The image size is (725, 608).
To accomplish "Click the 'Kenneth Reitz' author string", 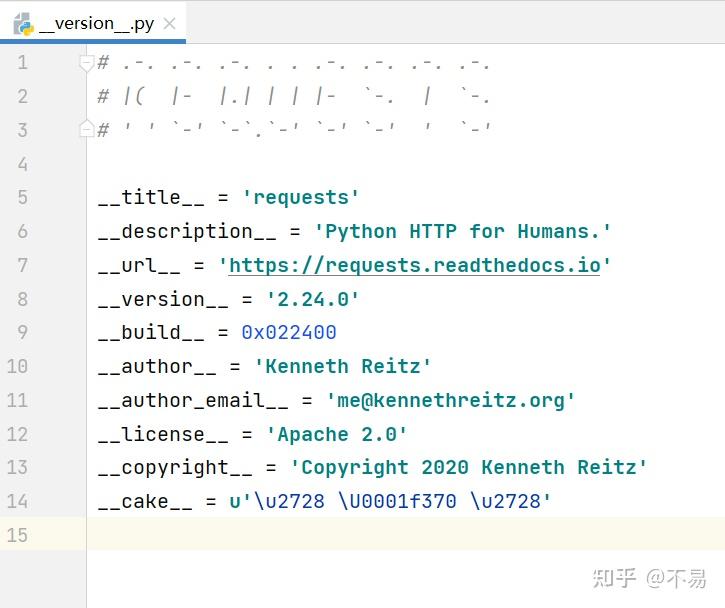I will (x=343, y=367).
